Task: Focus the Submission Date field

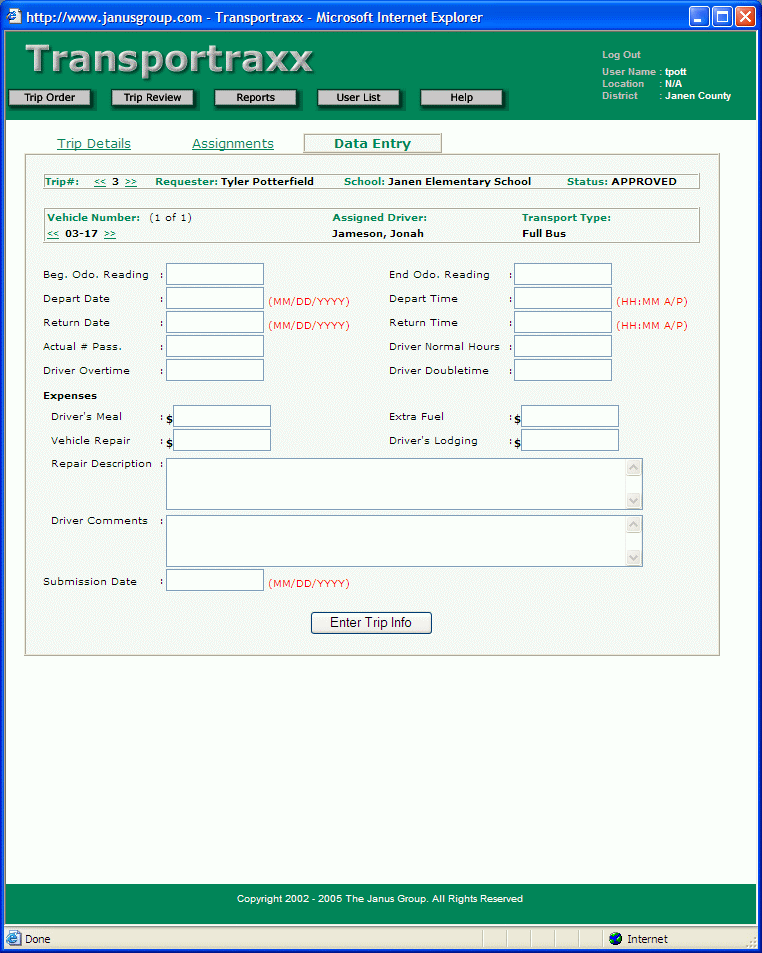Action: pyautogui.click(x=215, y=580)
